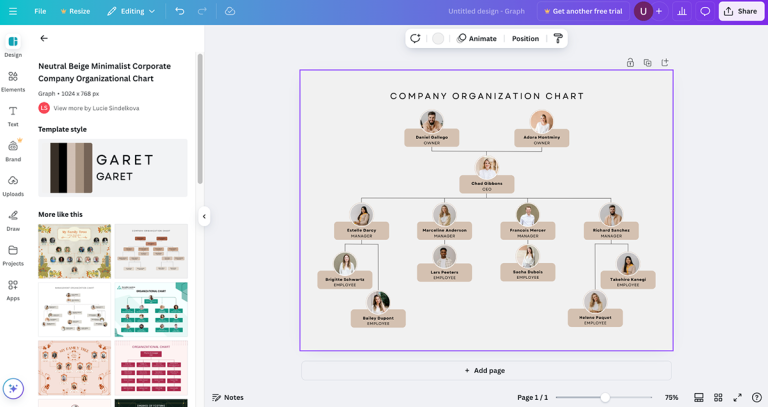768x407 pixels.
Task: Add collaborators with the plus icon
Action: [659, 11]
